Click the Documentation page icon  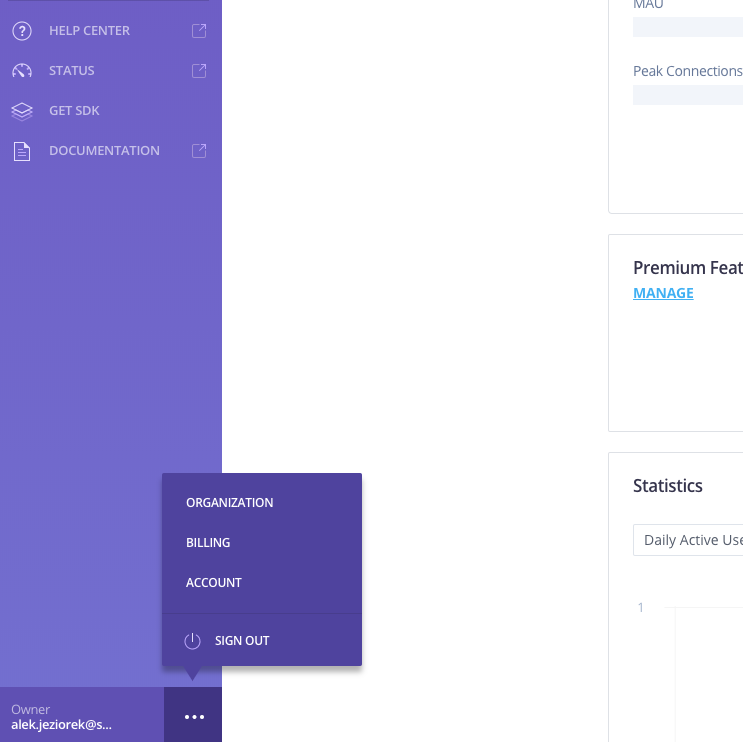pos(22,151)
